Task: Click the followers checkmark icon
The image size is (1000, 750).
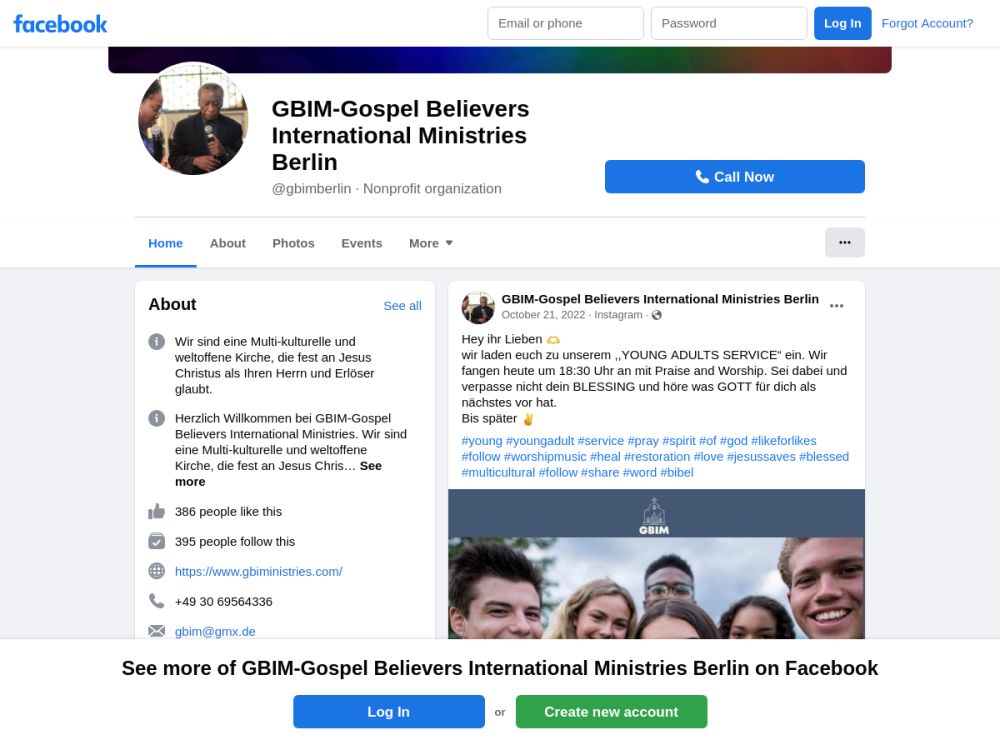Action: 157,541
